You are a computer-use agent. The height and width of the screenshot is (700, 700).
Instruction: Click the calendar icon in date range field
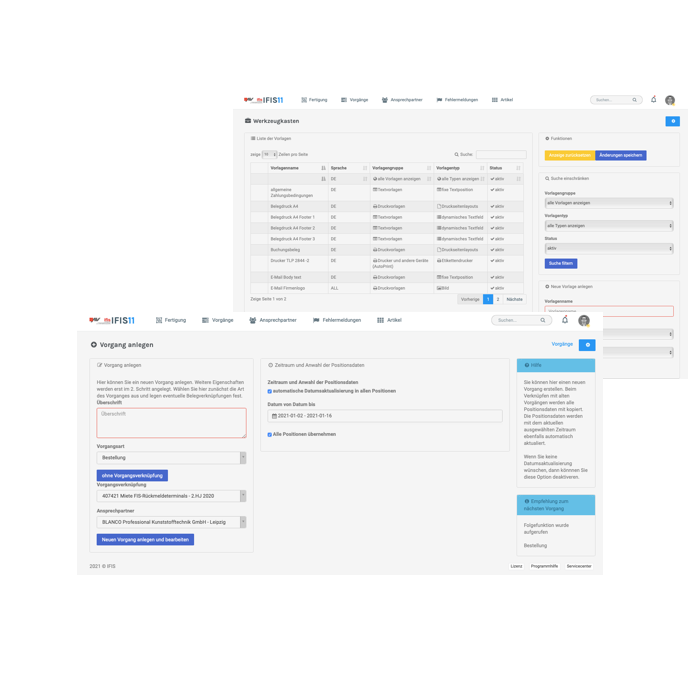tap(272, 415)
